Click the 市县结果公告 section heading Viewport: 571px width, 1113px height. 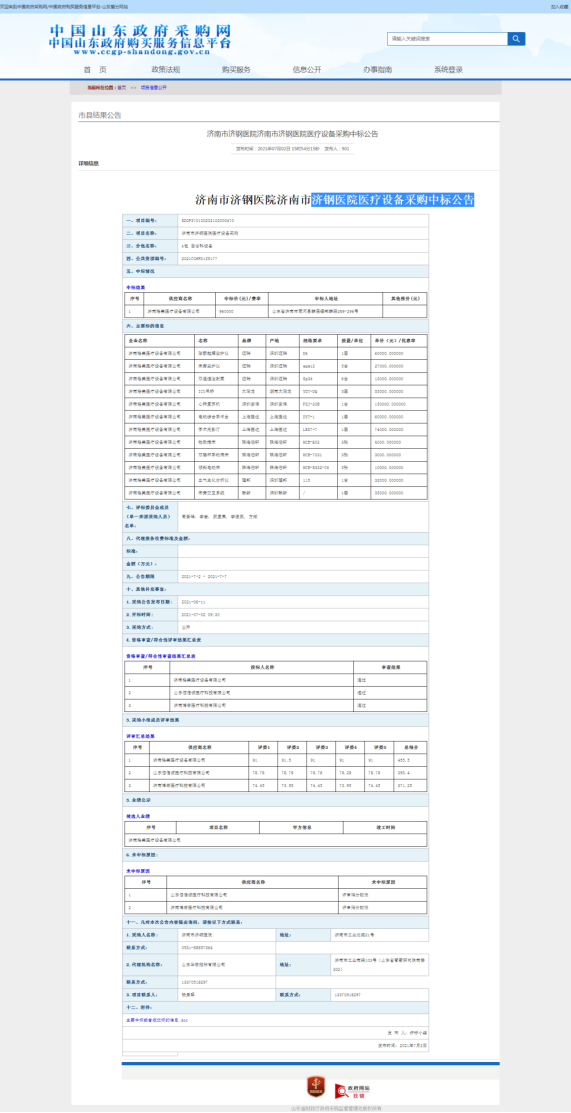click(99, 114)
